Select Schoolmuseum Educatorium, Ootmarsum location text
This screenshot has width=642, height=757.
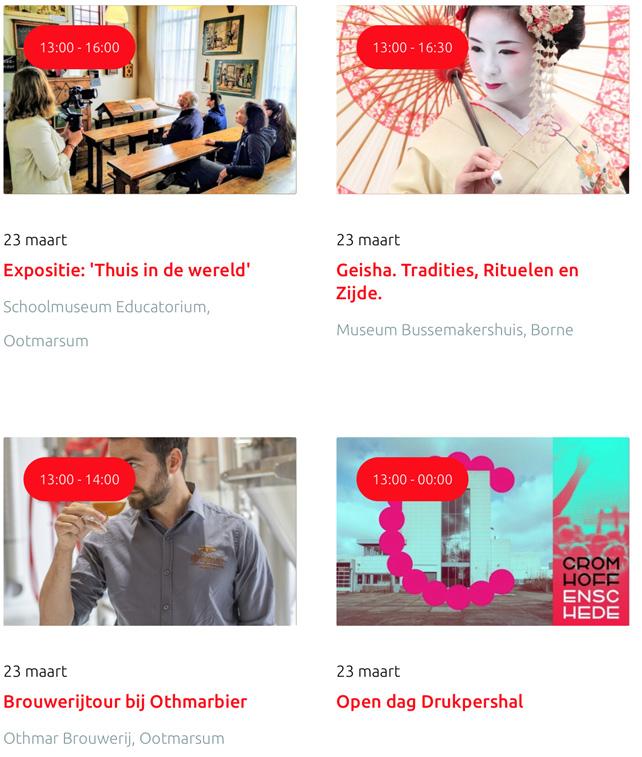(107, 323)
